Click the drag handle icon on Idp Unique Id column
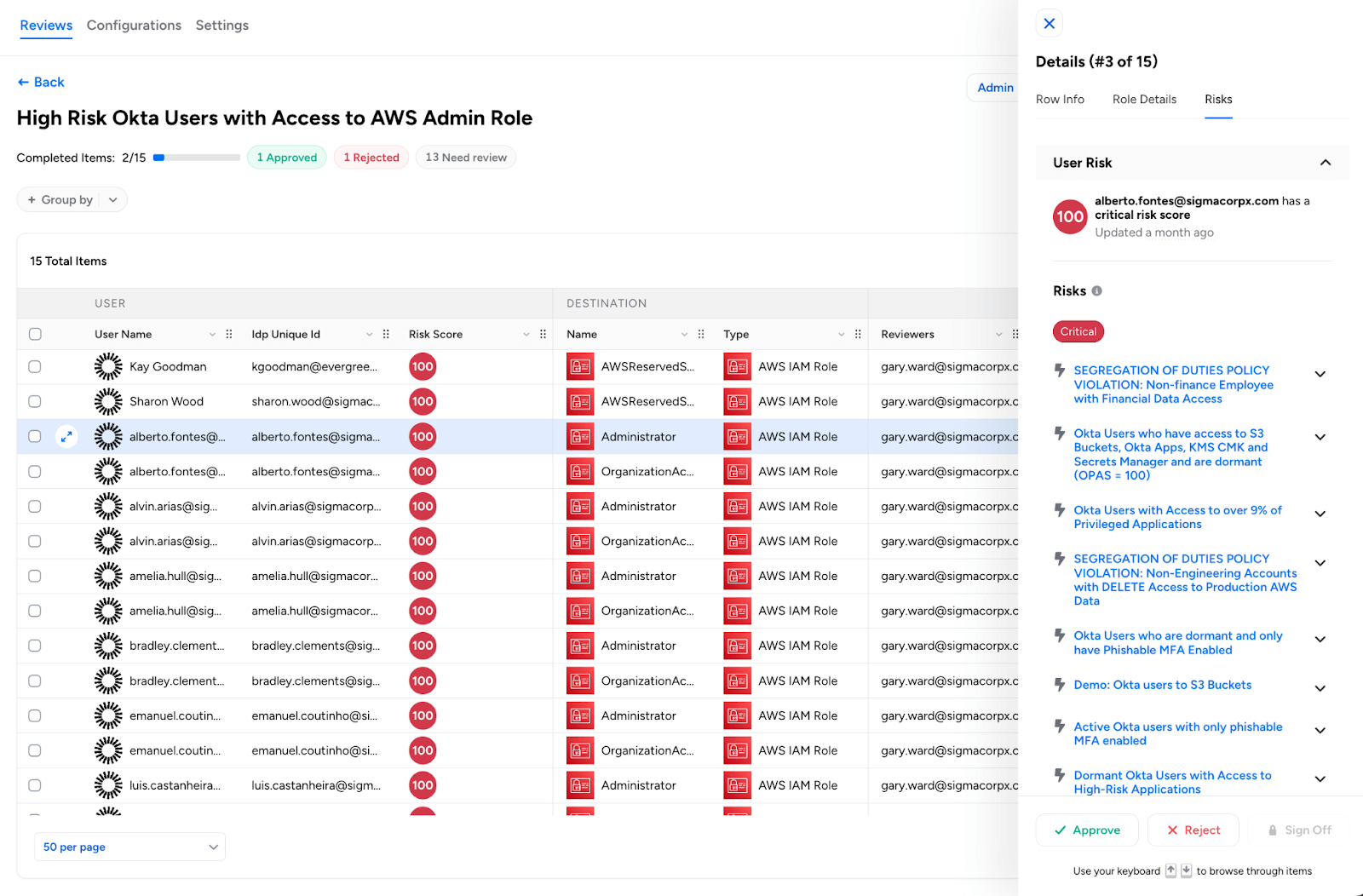 386,335
